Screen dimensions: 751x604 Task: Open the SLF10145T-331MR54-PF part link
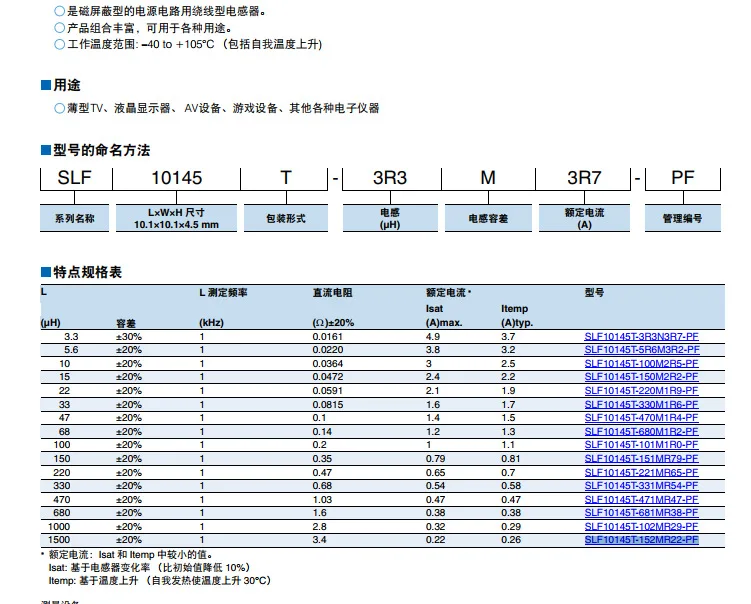pyautogui.click(x=641, y=486)
